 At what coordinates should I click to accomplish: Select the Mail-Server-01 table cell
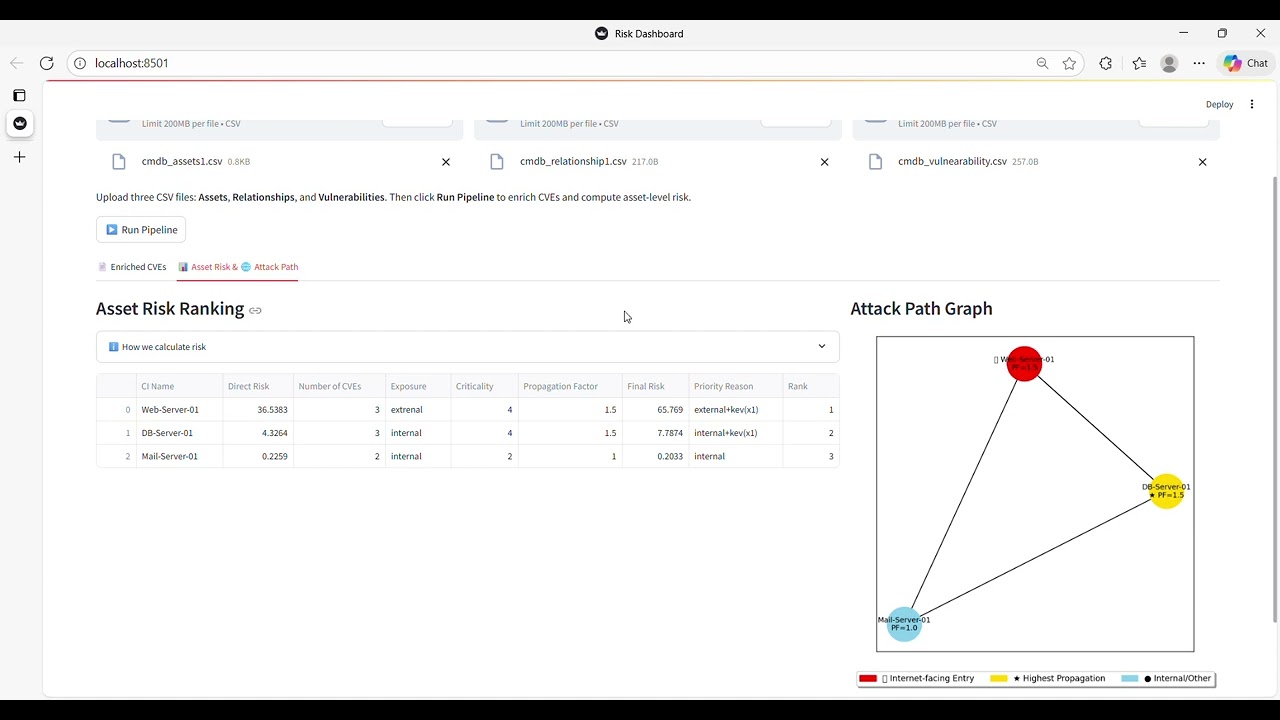(x=179, y=456)
